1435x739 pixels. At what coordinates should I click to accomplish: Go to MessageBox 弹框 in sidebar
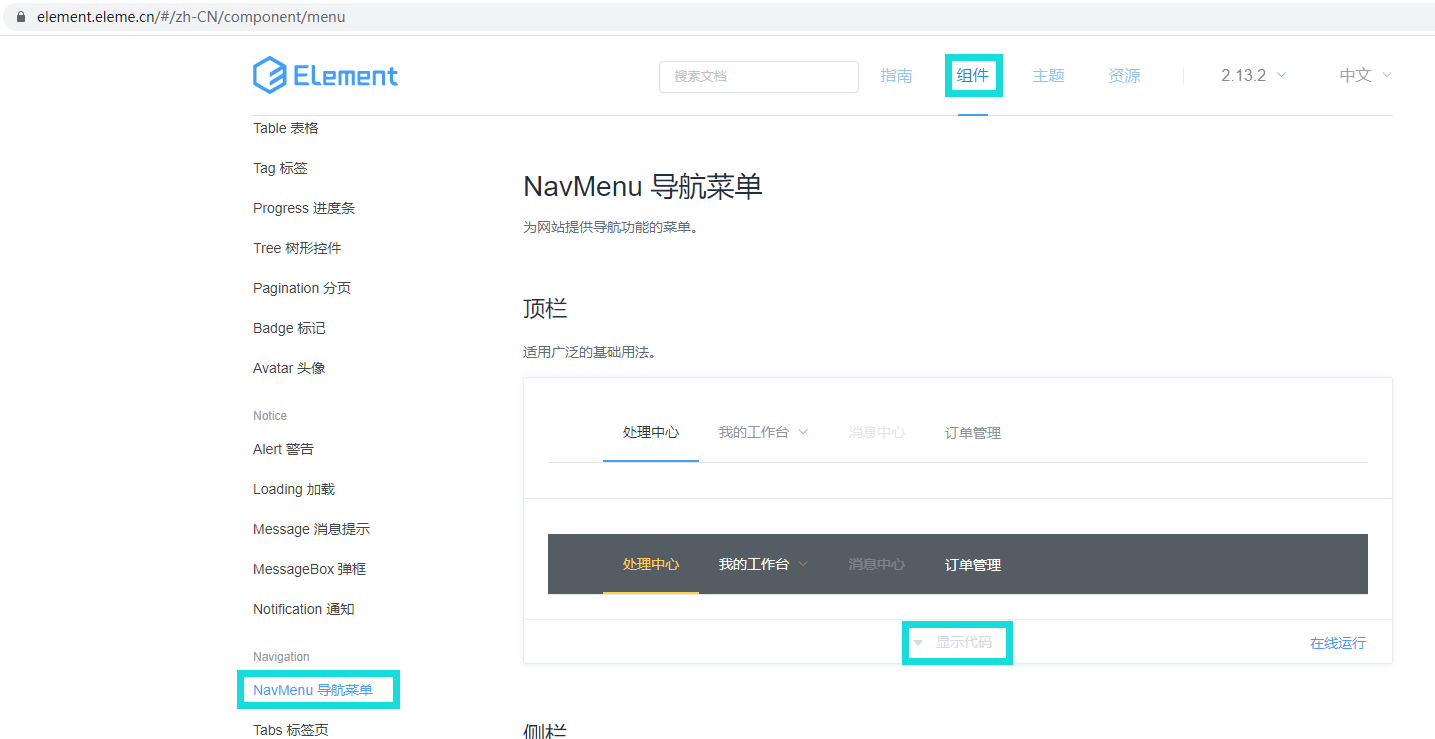[x=309, y=569]
